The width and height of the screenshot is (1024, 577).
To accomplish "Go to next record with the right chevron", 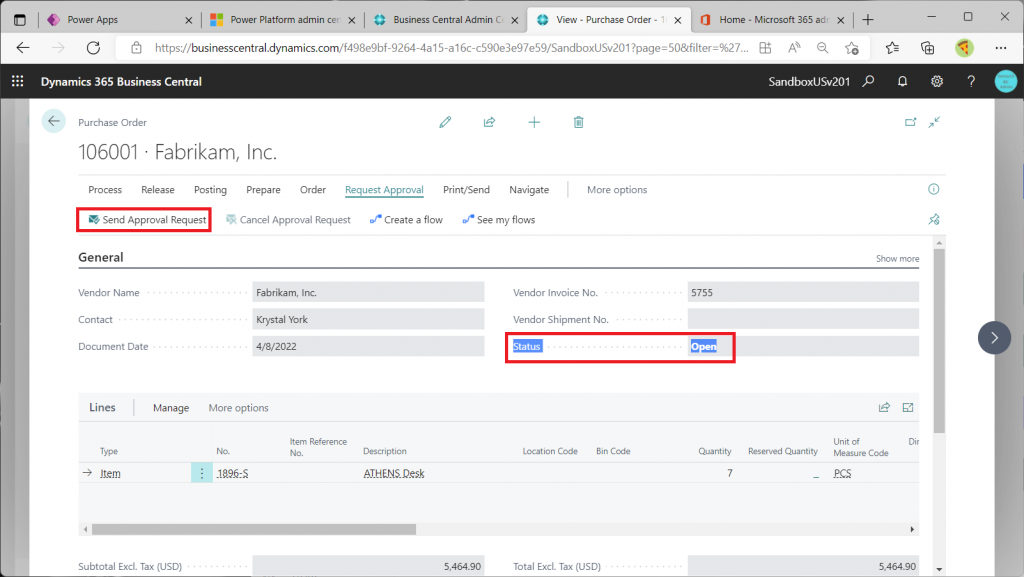I will 994,337.
